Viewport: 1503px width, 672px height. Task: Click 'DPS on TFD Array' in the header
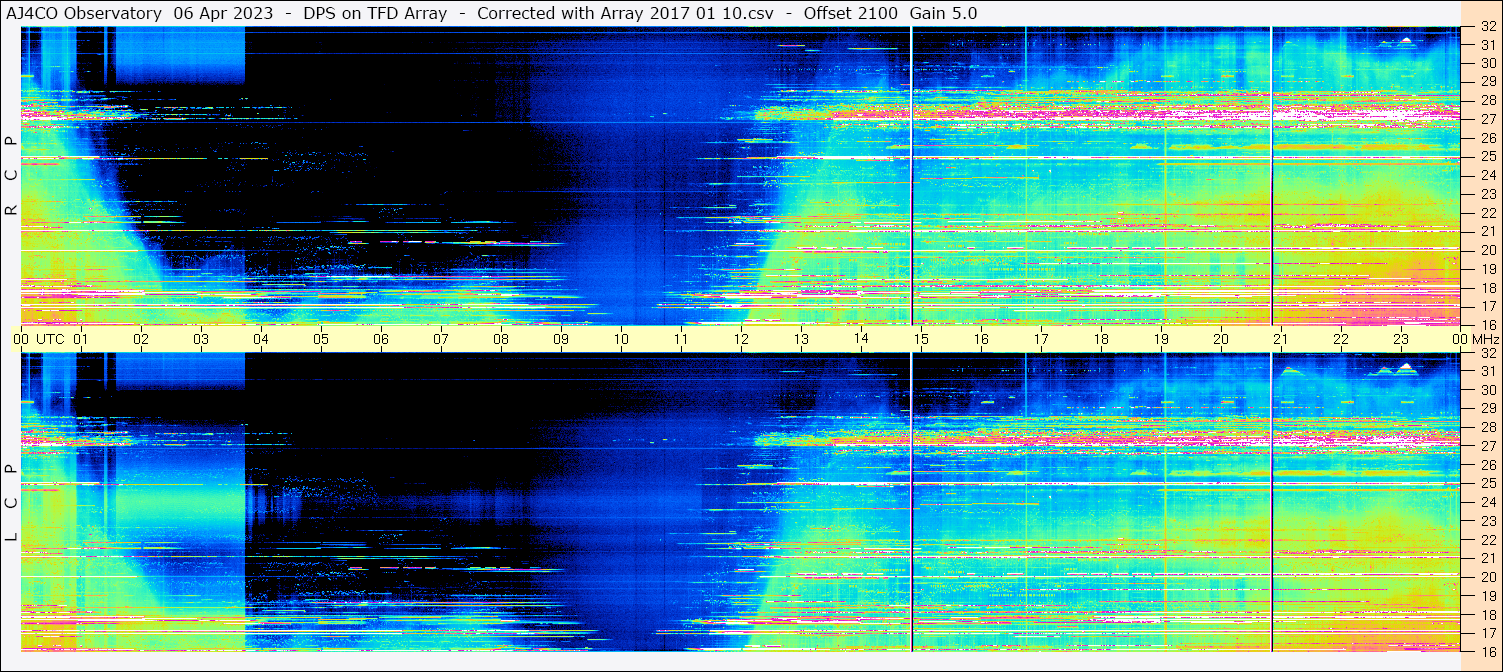tap(375, 14)
